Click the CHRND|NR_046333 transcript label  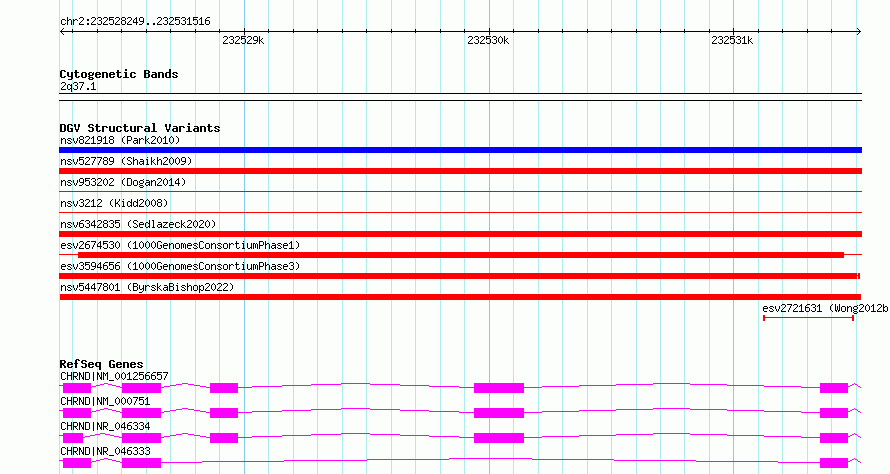tap(105, 451)
